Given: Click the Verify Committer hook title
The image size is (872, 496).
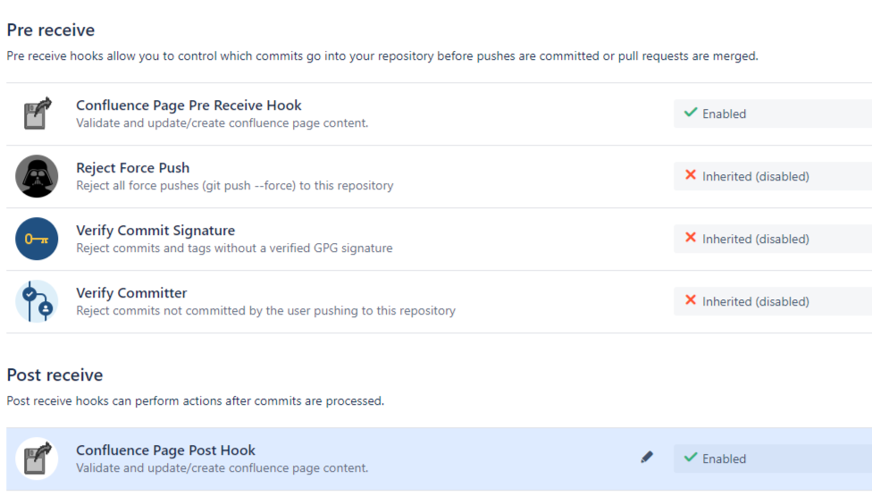Looking at the screenshot, I should [131, 293].
